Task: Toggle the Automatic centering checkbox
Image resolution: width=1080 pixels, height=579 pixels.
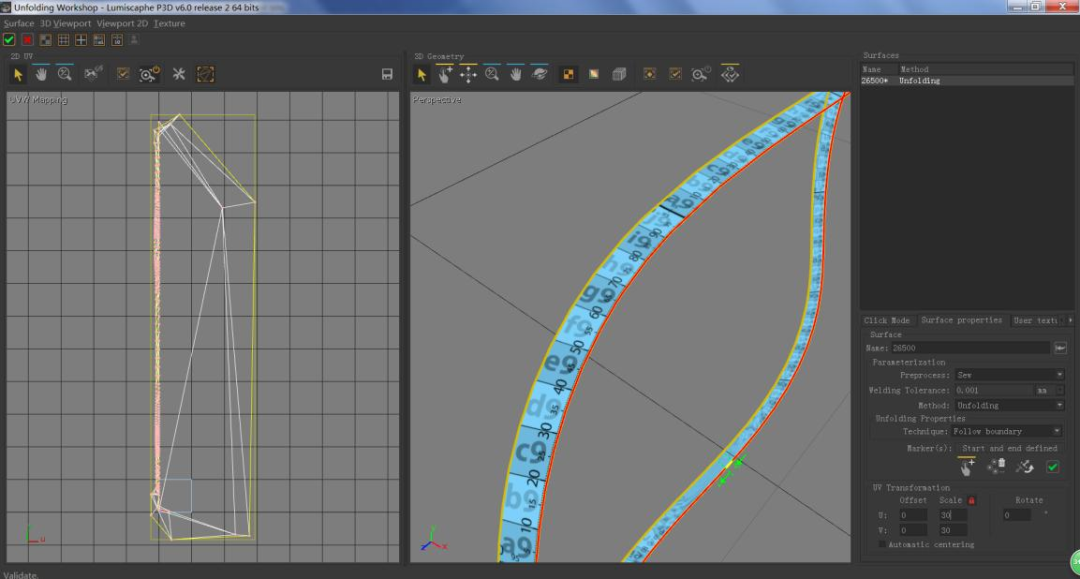Action: 881,544
